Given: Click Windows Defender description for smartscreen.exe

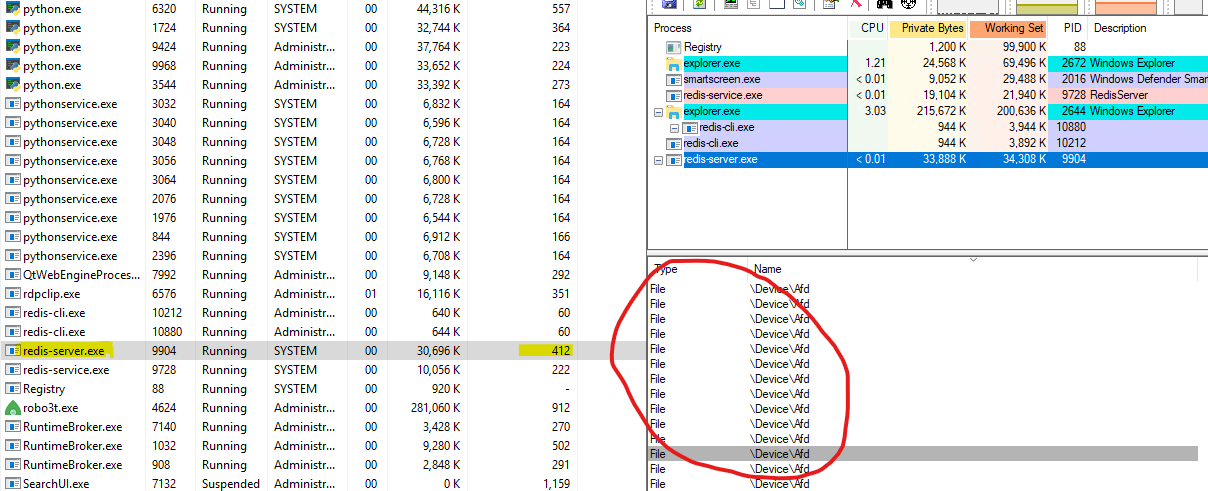Looking at the screenshot, I should coord(1148,79).
